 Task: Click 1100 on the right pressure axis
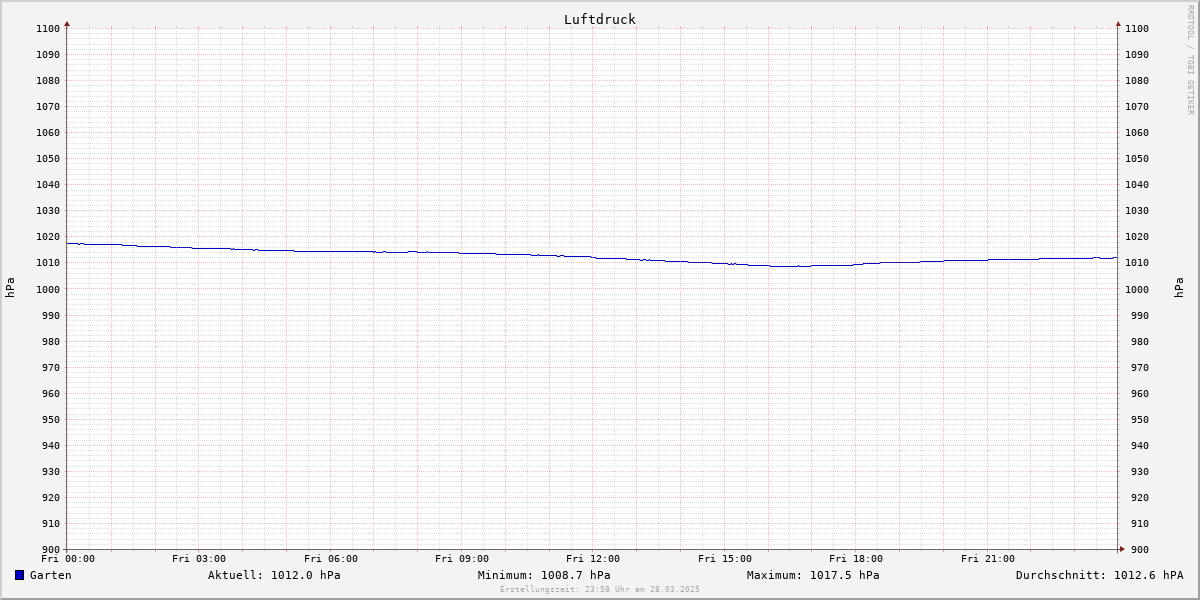pos(1137,29)
